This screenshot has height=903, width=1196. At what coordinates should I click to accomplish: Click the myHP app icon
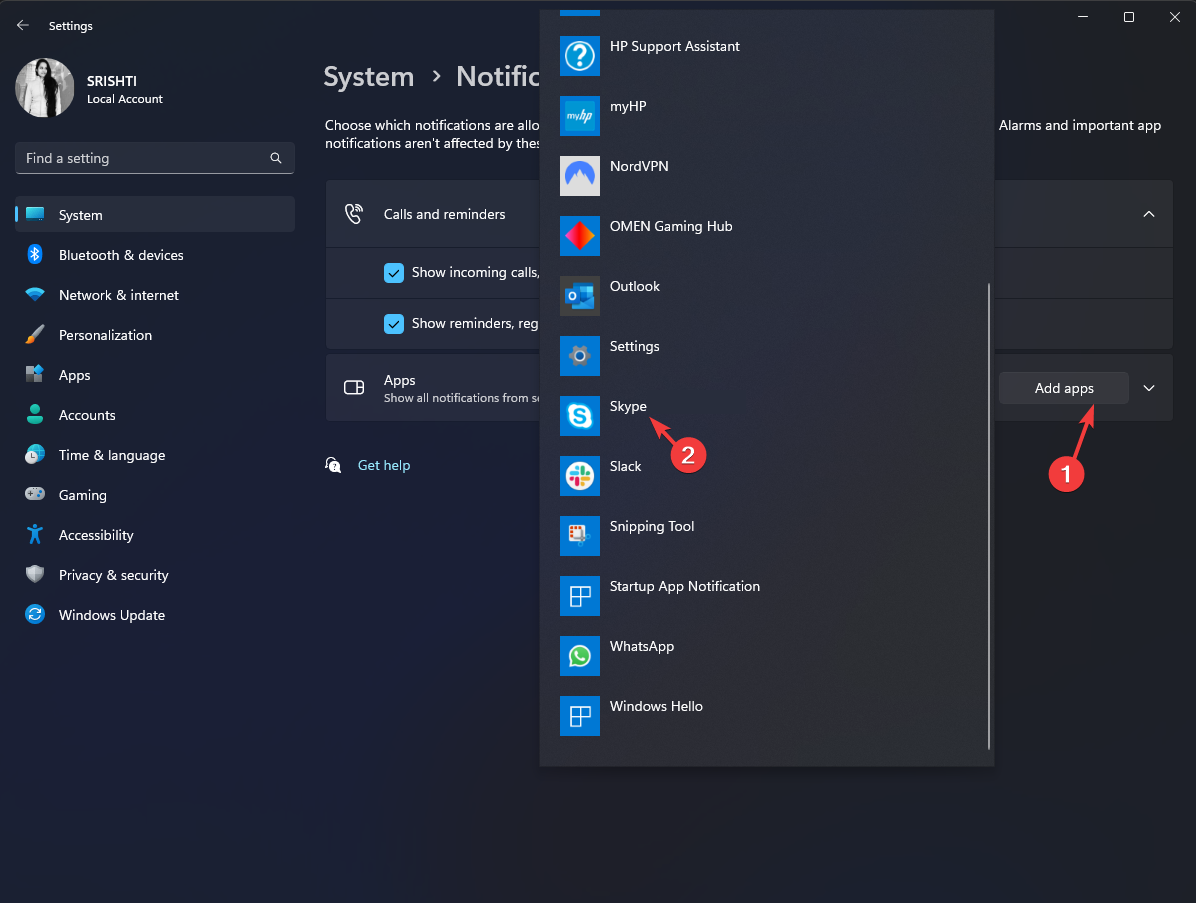coord(580,116)
